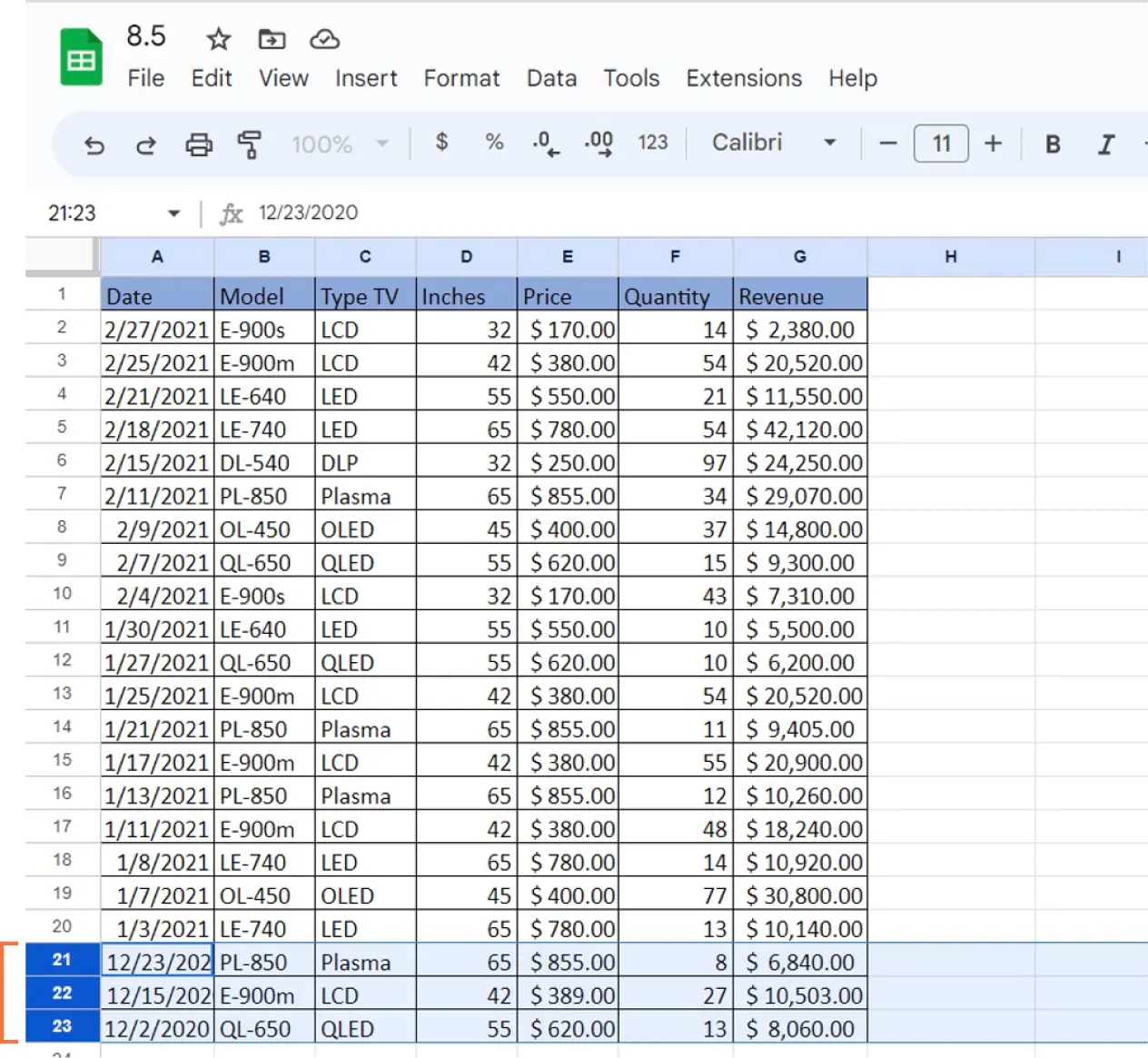The width and height of the screenshot is (1148, 1058).
Task: Redo the last action
Action: [145, 143]
